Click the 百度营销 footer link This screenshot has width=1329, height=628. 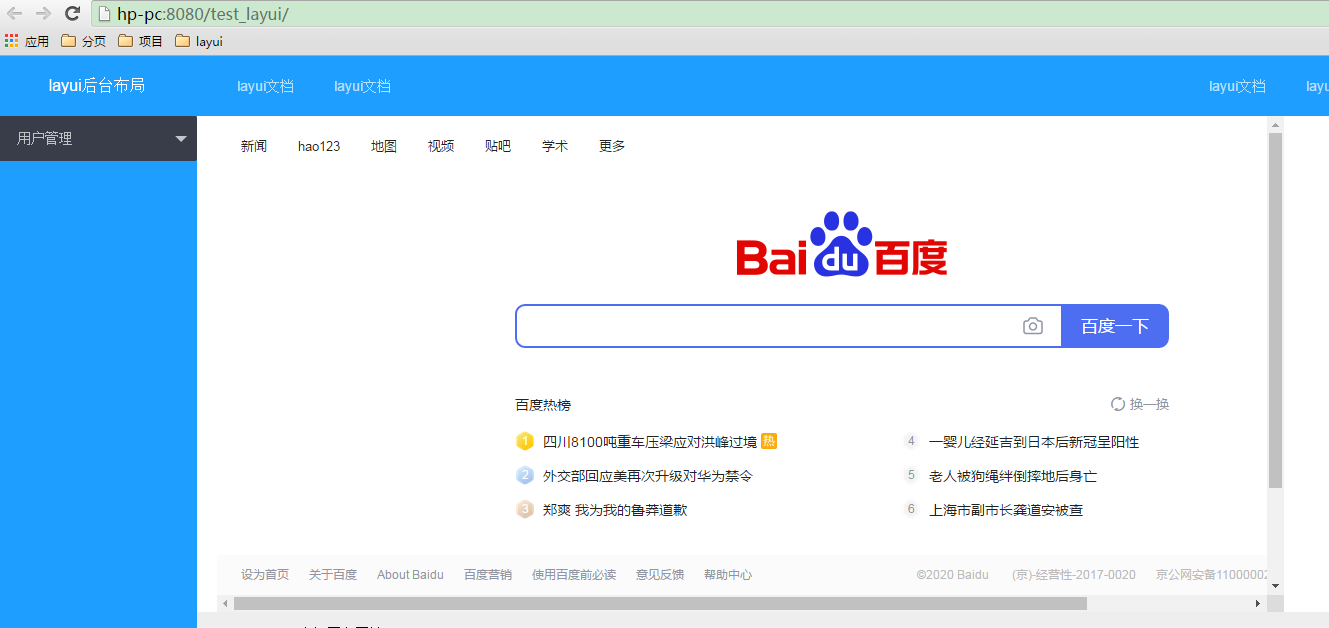[488, 575]
